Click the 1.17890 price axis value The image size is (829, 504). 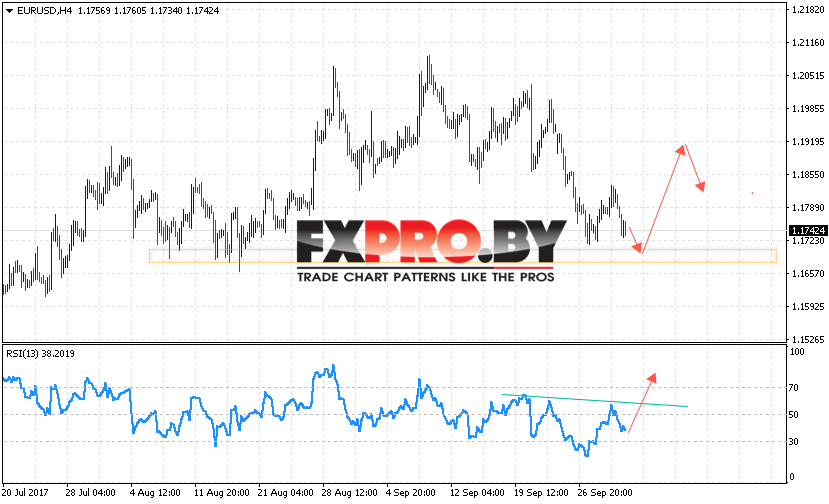click(x=808, y=207)
